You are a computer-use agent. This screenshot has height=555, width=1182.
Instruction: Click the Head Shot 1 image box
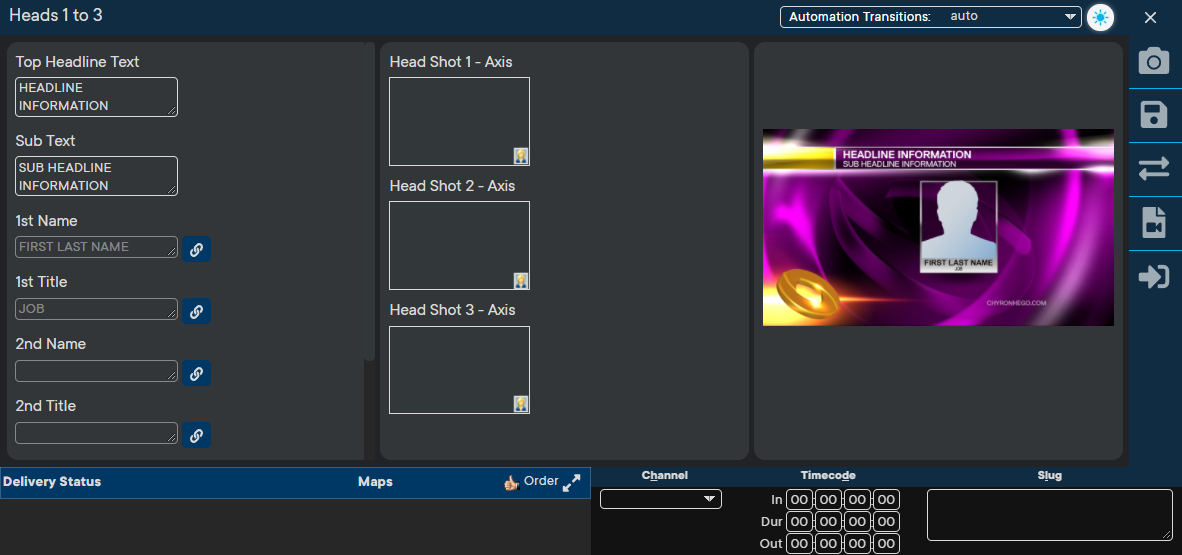459,121
